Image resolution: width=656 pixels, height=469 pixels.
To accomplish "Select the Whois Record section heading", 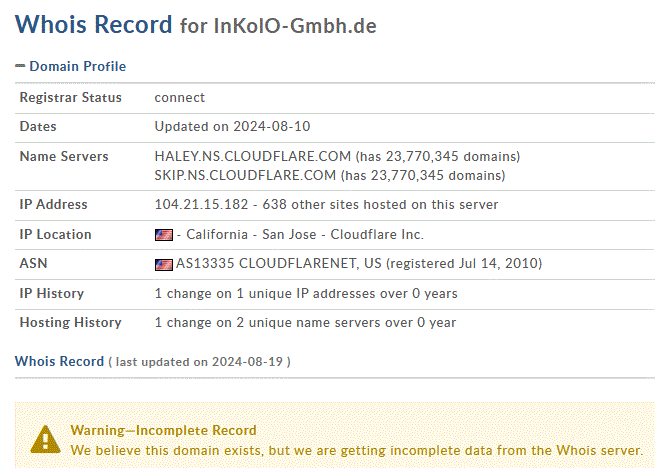I will click(59, 361).
